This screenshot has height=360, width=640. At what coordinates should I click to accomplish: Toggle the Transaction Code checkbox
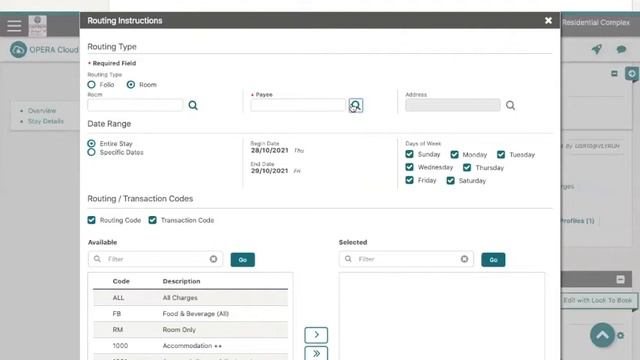click(153, 220)
